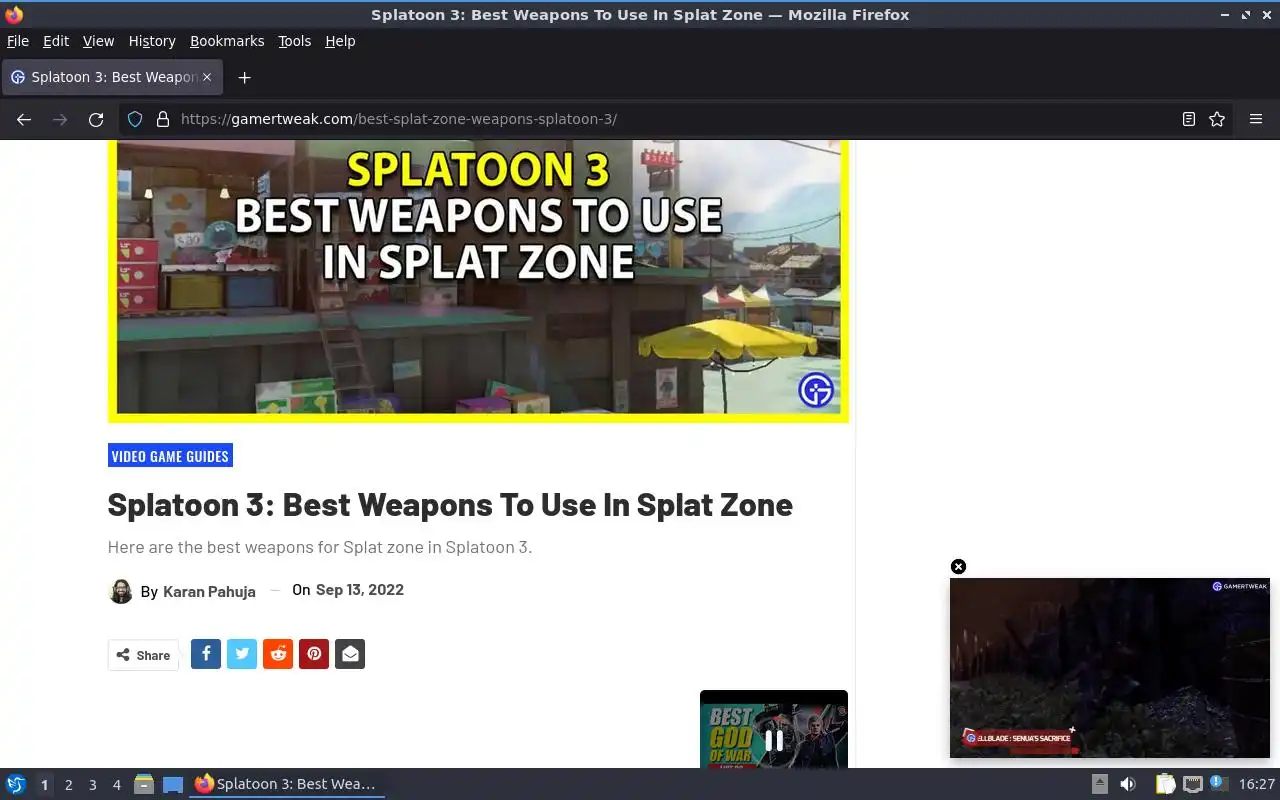View site security padlock details

pos(163,119)
